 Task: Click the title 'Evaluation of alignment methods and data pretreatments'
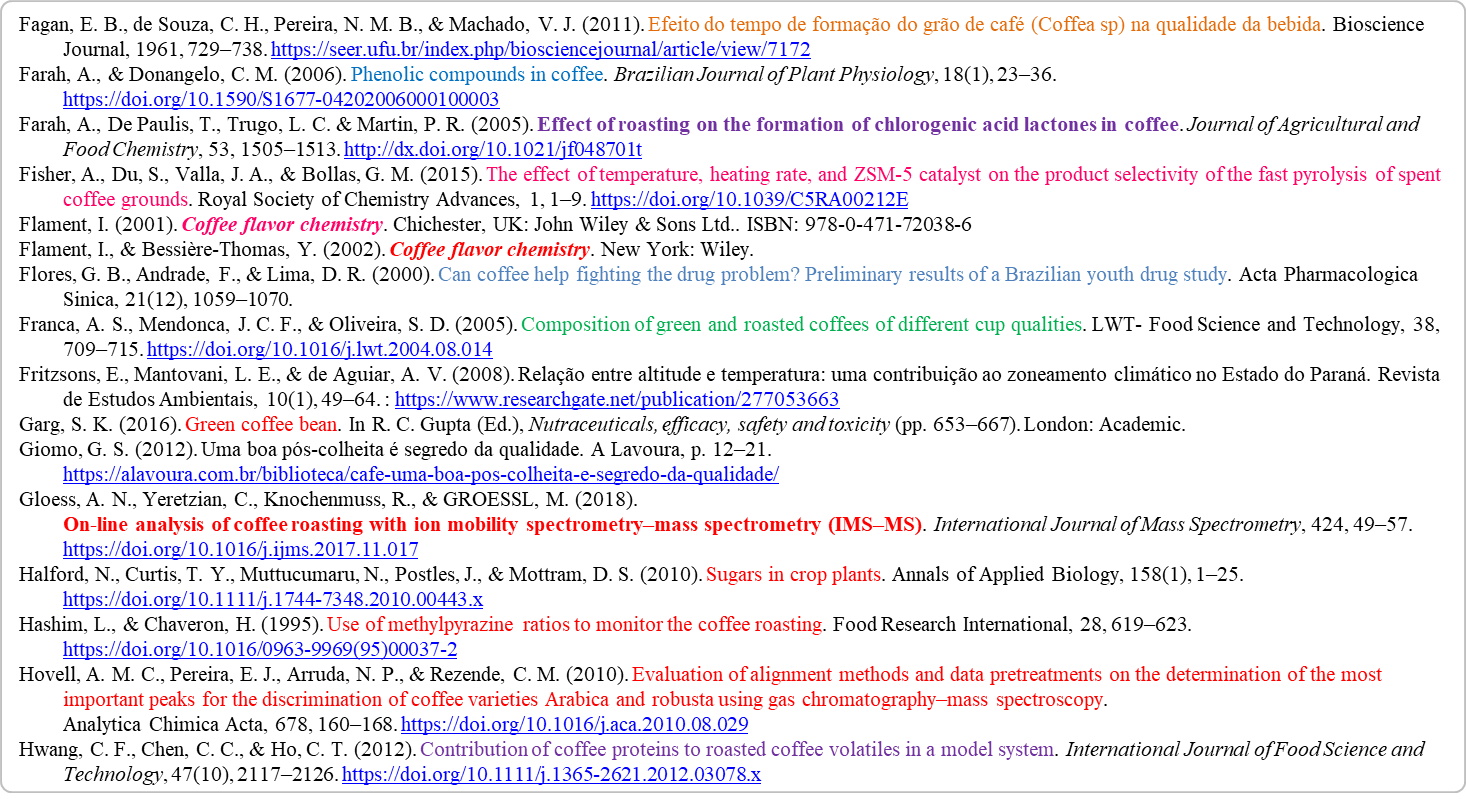(722, 686)
